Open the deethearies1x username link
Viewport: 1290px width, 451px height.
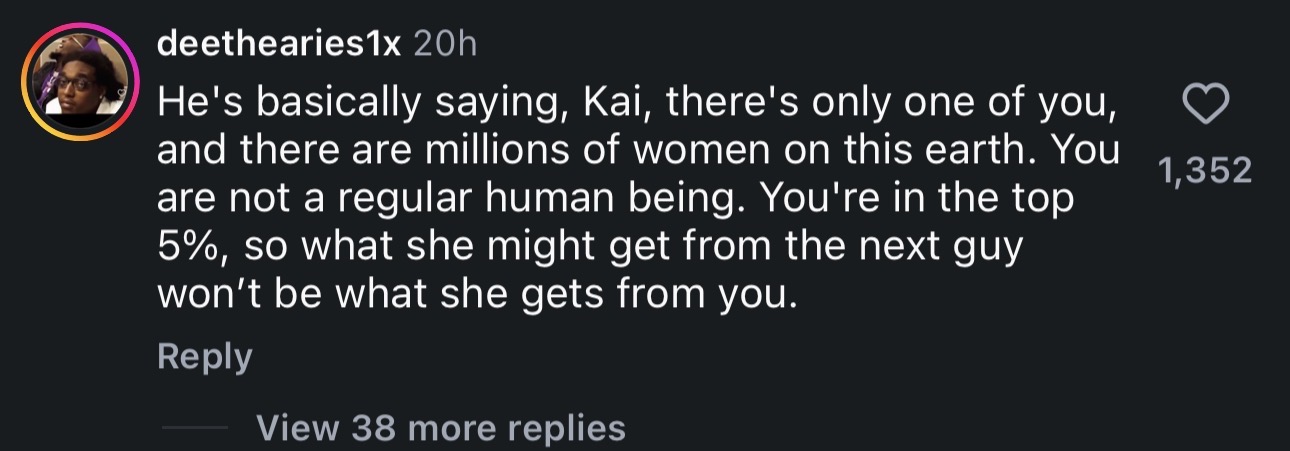click(279, 44)
